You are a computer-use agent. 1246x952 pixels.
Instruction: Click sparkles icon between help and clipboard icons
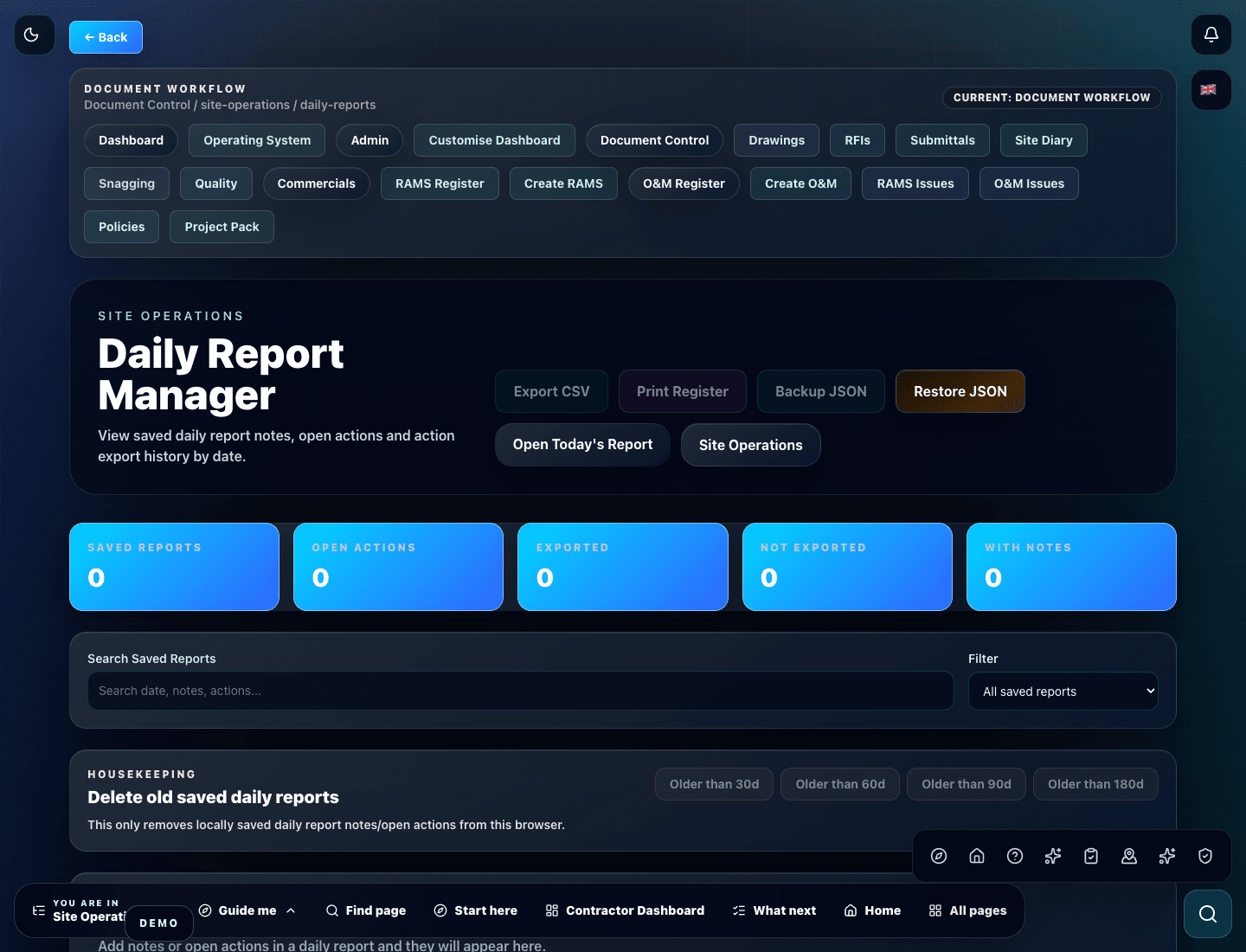tap(1053, 856)
